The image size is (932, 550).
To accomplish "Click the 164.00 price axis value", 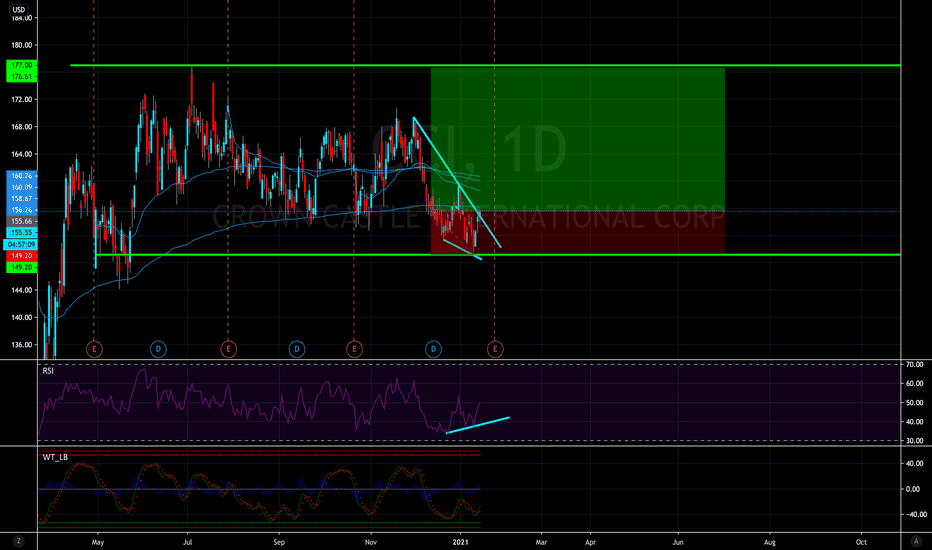I will tap(22, 154).
